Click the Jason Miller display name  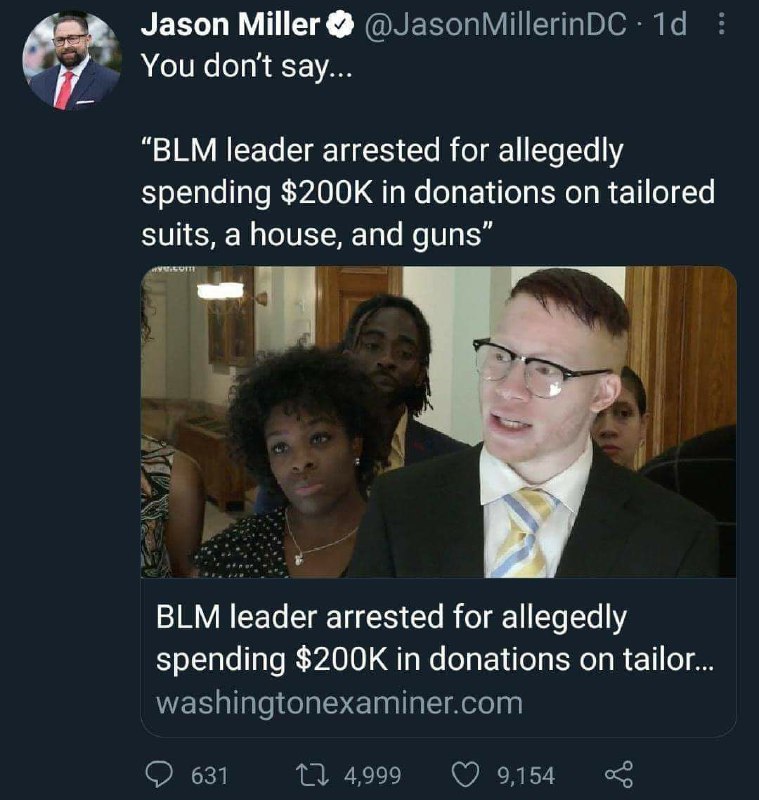(230, 24)
